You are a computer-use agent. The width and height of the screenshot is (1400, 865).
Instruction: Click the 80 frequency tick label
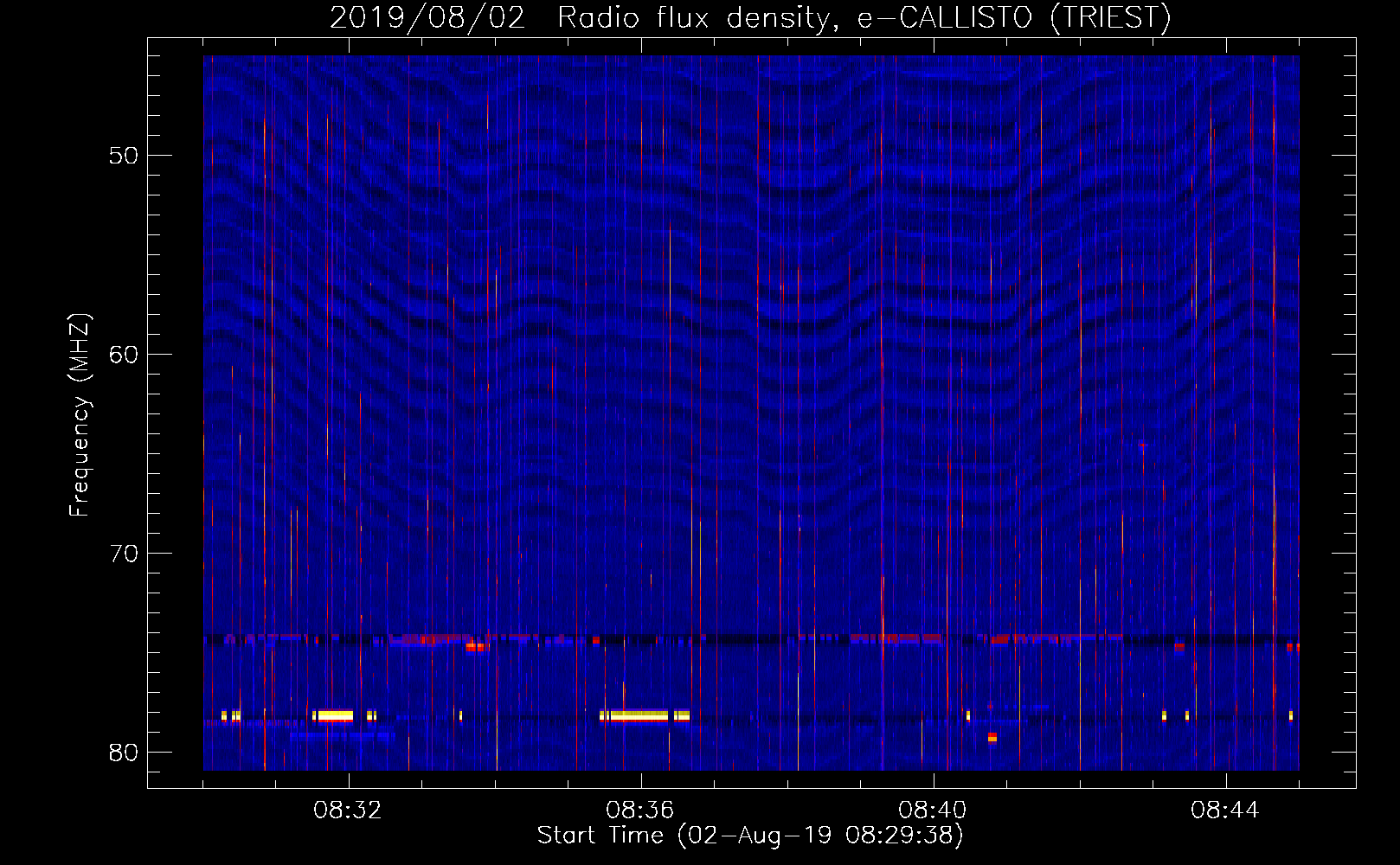(x=124, y=753)
